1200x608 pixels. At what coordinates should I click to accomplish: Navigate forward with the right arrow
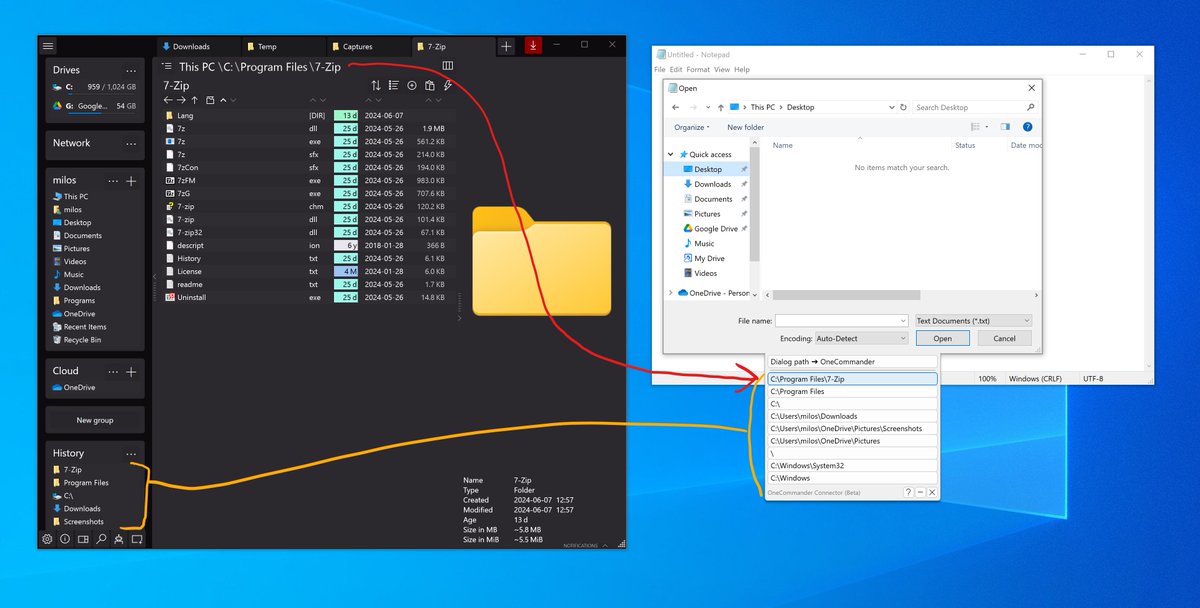(x=181, y=100)
